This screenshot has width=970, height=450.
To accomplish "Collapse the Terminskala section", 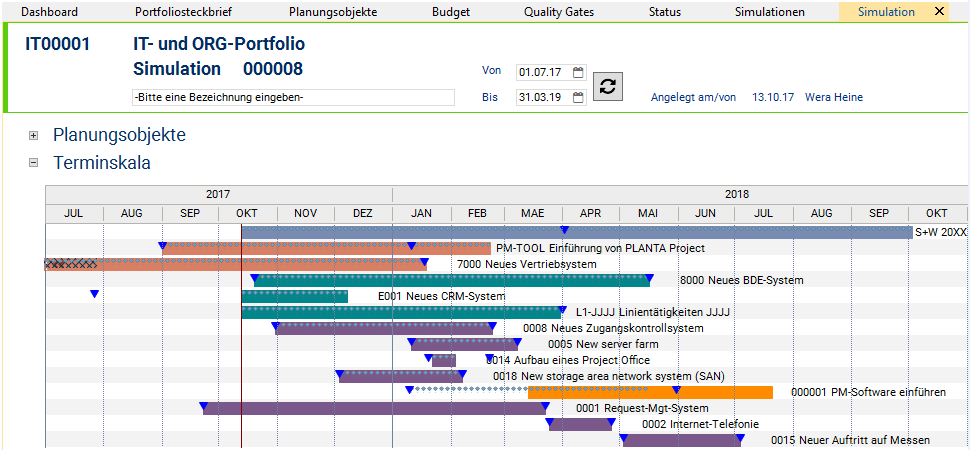I will coord(34,163).
